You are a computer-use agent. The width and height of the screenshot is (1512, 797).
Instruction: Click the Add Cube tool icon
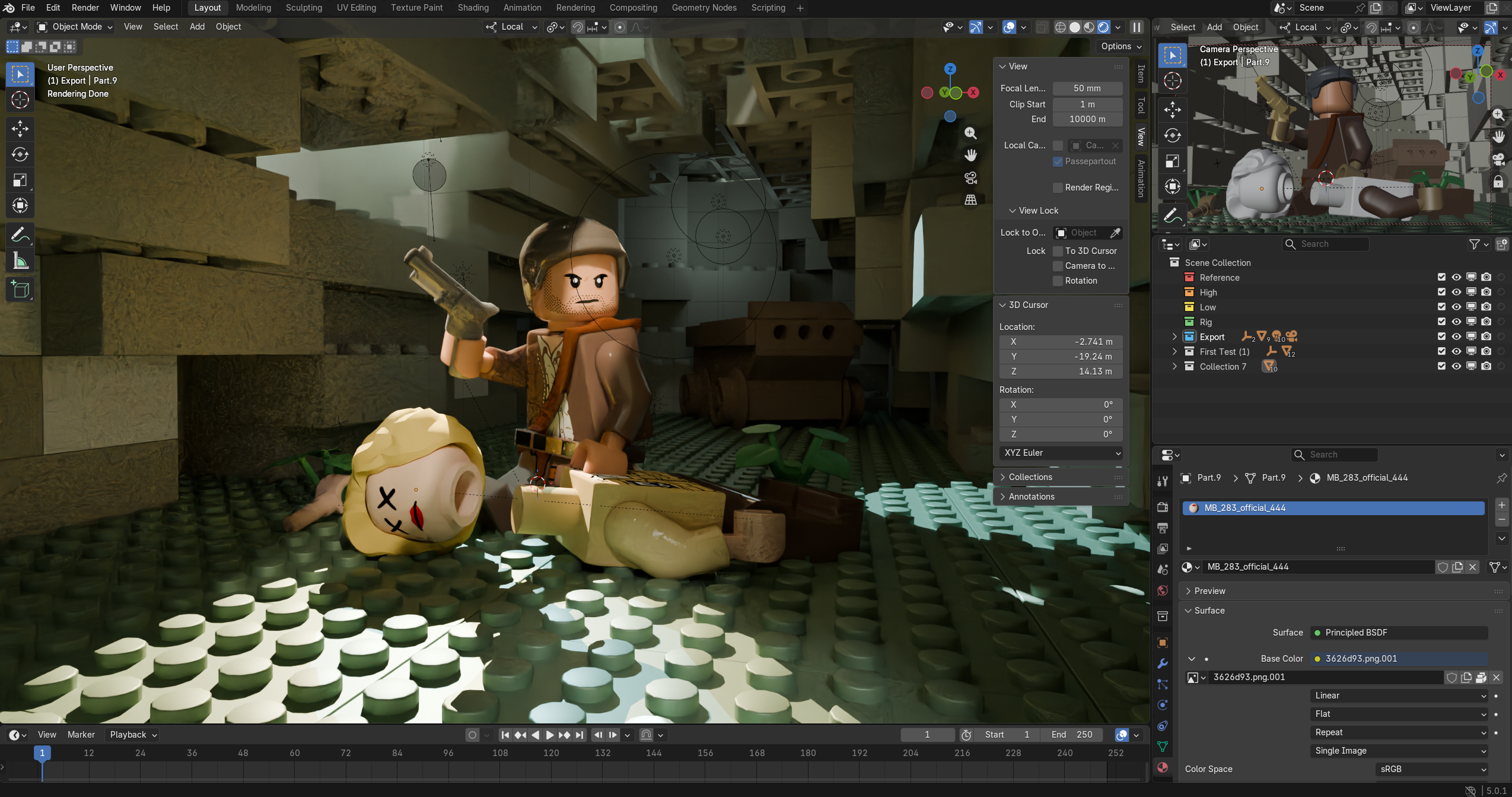20,290
